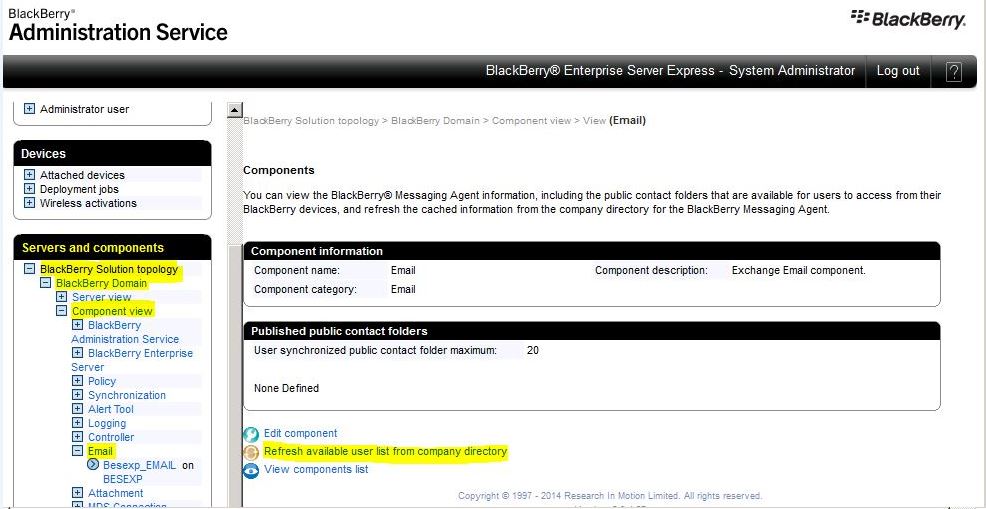Click breadcrumb Component view

531,120
